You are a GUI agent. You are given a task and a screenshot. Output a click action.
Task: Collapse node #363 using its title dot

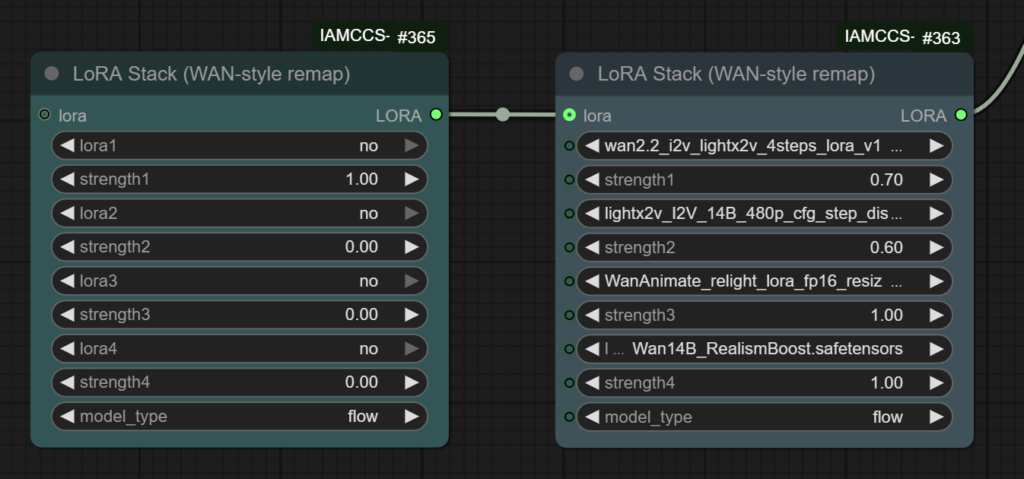[576, 74]
